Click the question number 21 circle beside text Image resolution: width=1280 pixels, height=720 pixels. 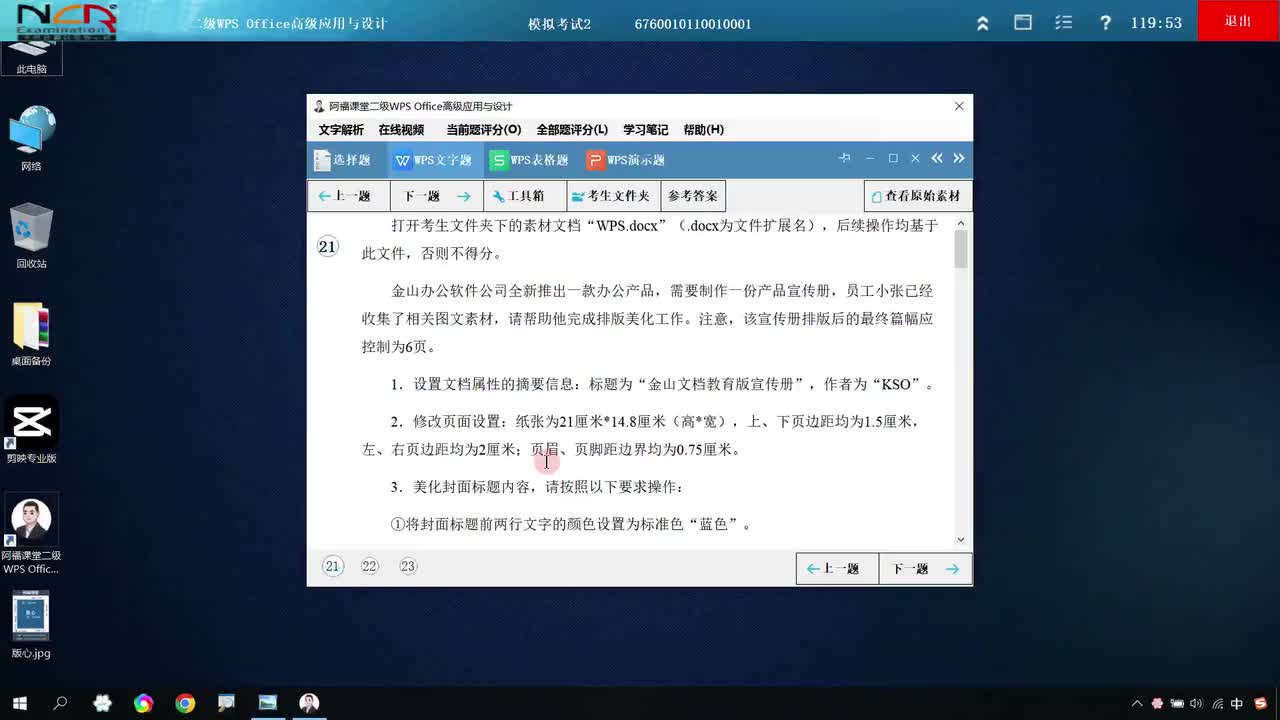point(328,247)
